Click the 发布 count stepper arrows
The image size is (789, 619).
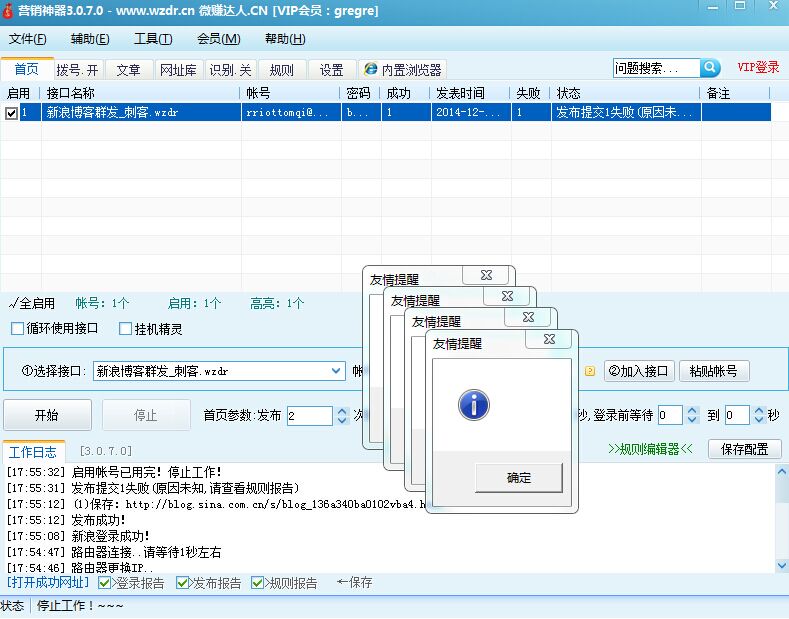pos(342,415)
